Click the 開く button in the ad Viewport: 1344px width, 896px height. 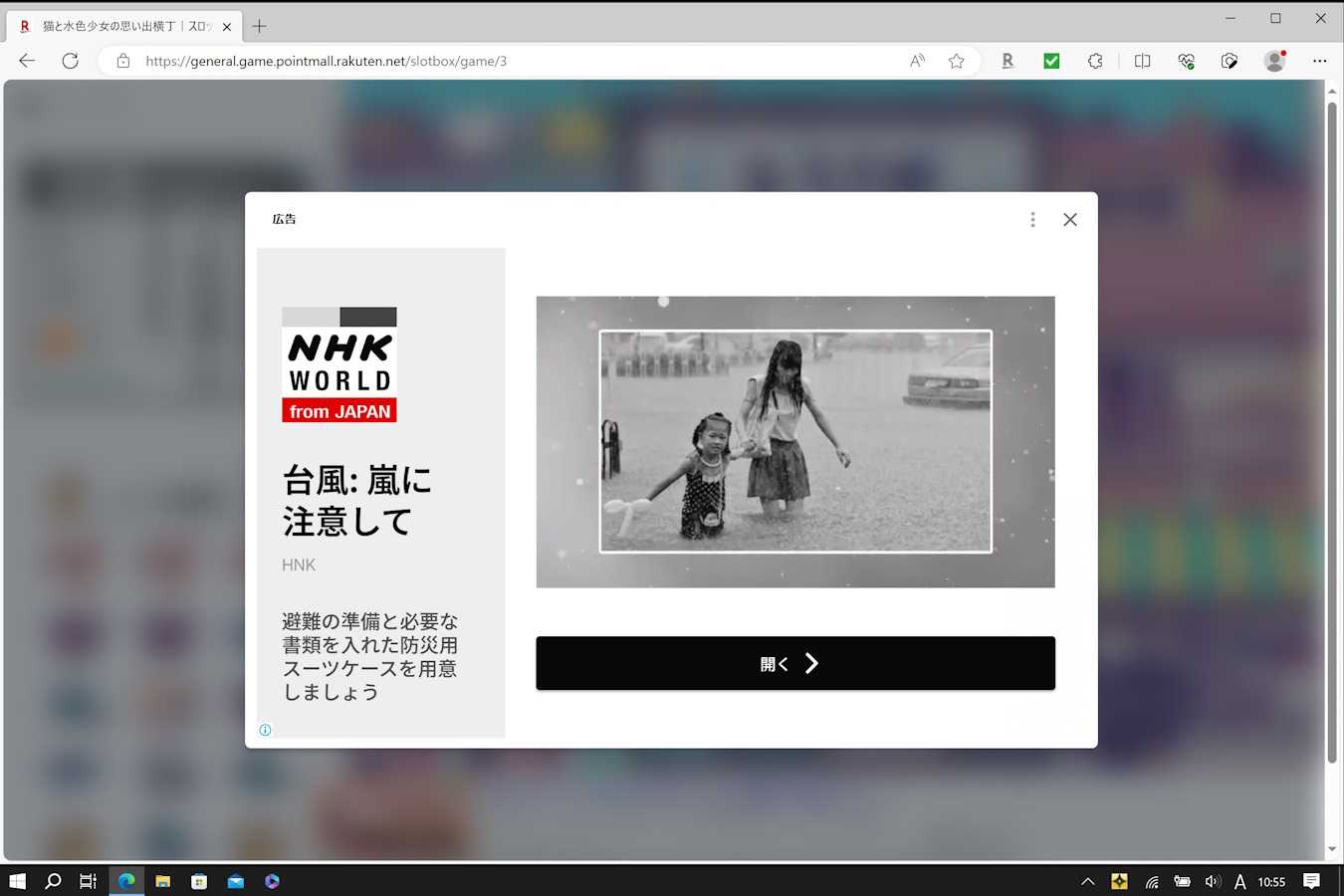(x=794, y=663)
